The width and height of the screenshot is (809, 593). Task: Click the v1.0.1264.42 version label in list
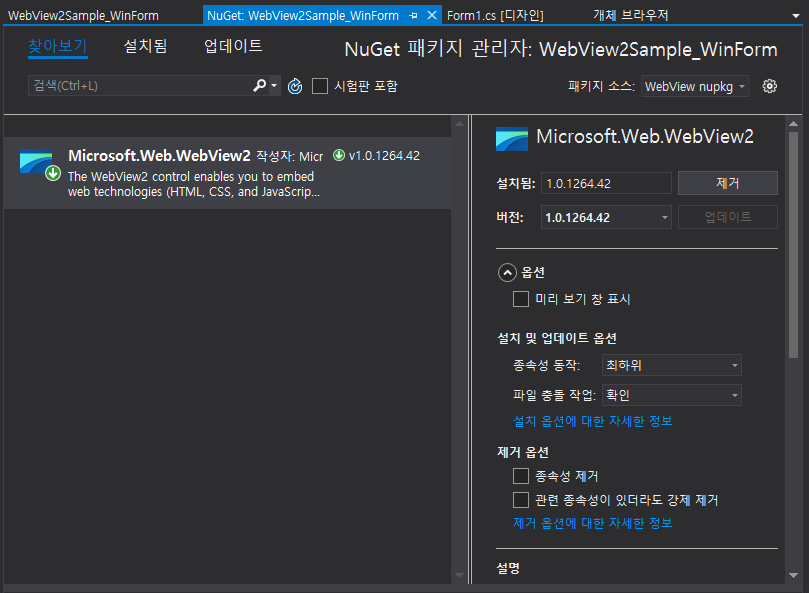click(x=384, y=155)
